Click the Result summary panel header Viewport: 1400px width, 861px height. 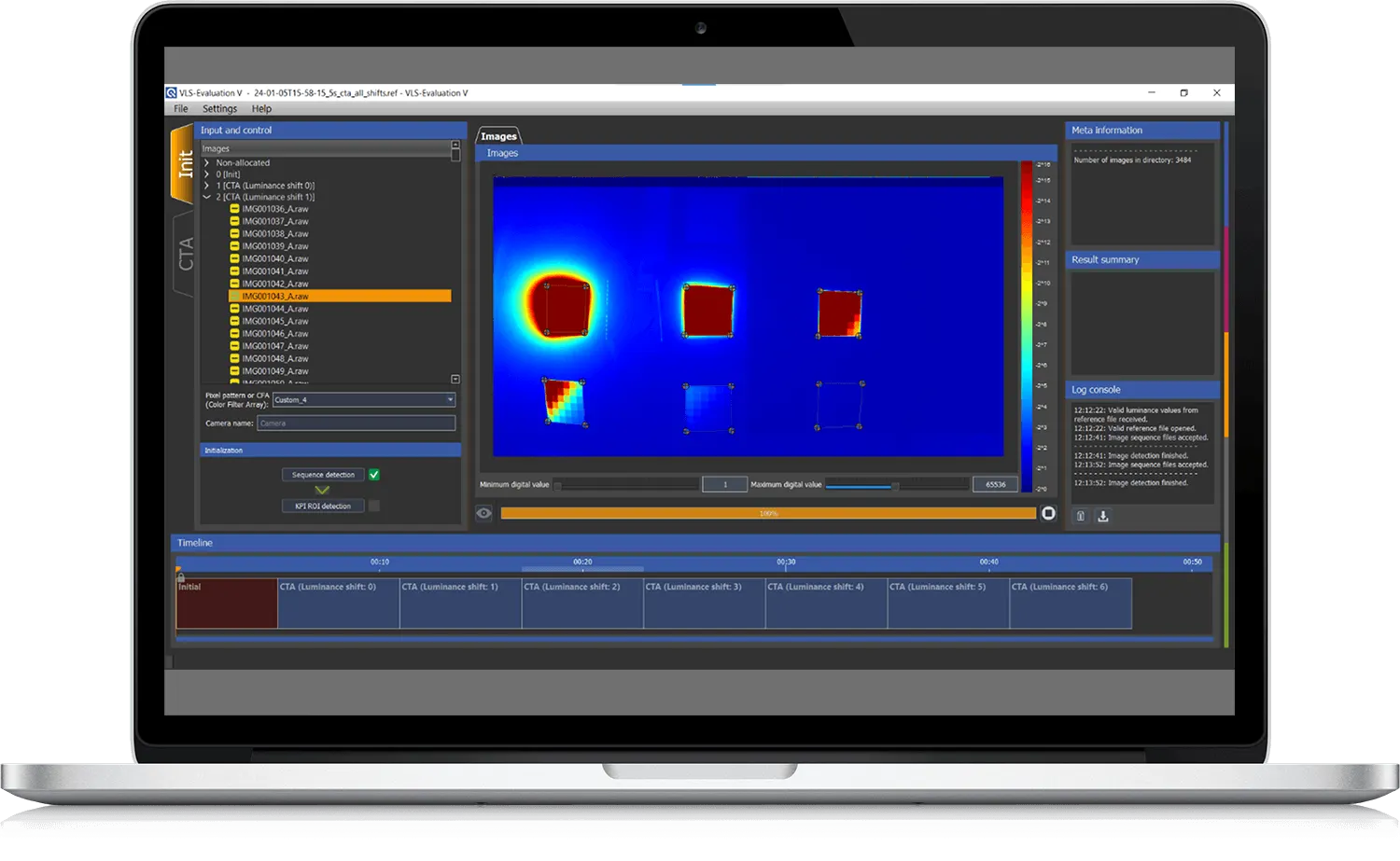pos(1142,260)
